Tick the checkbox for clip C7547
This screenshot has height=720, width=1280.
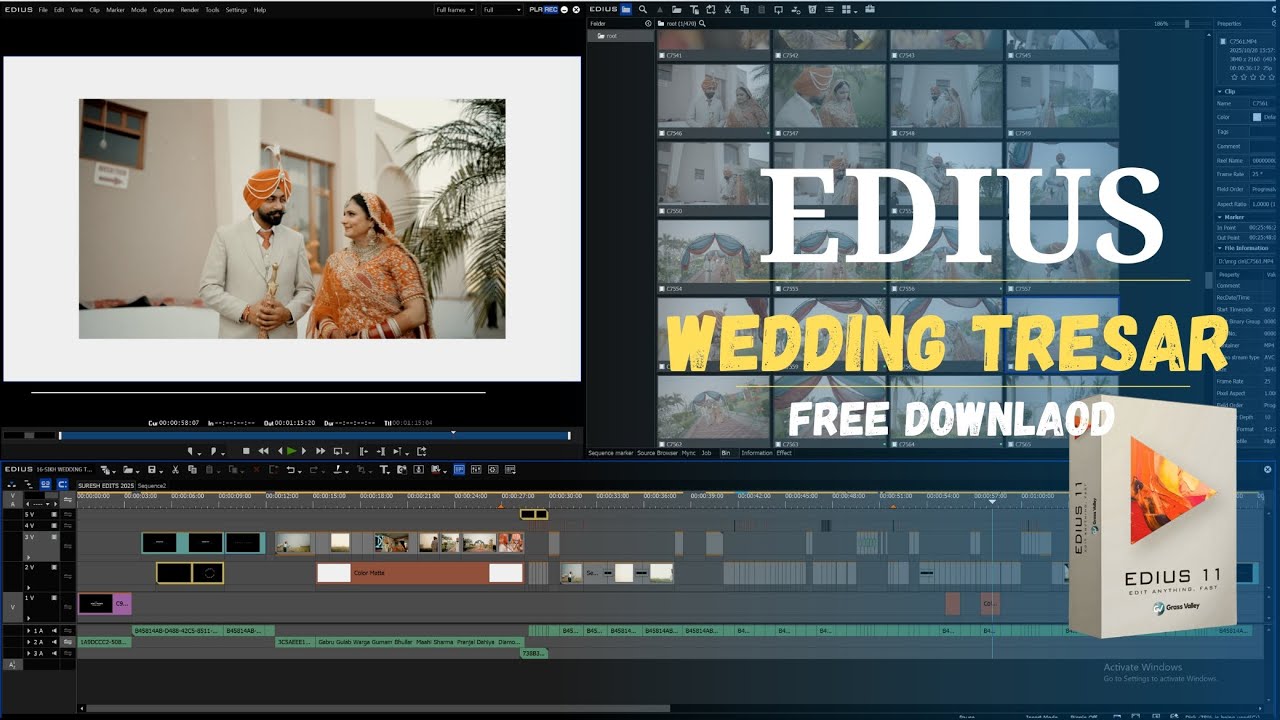click(x=778, y=133)
